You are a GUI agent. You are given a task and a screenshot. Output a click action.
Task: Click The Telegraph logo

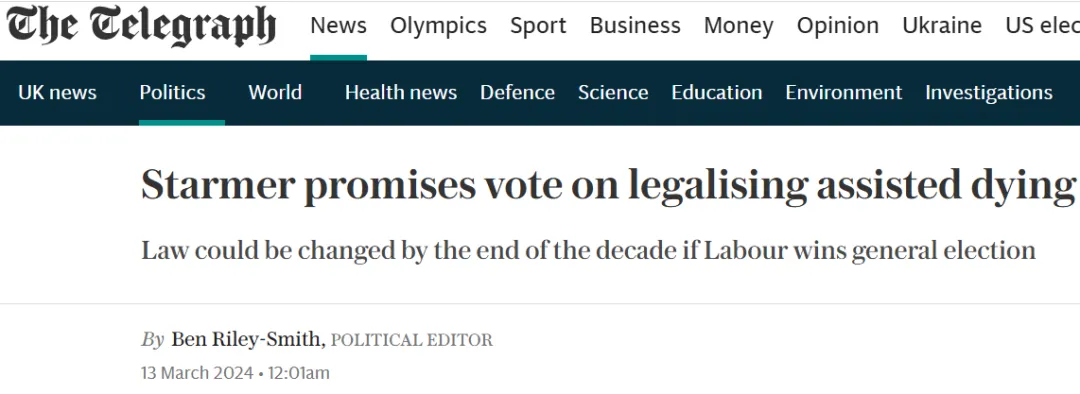coord(141,26)
